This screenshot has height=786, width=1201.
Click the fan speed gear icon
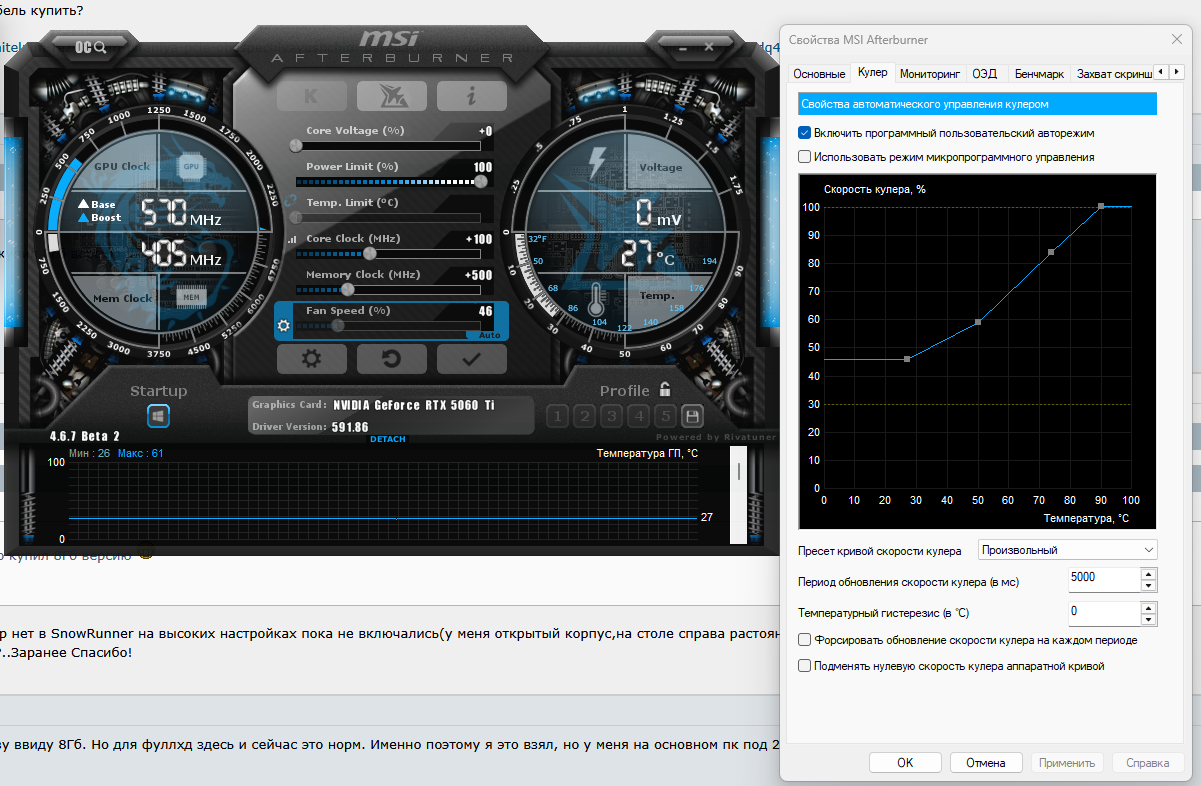click(283, 326)
